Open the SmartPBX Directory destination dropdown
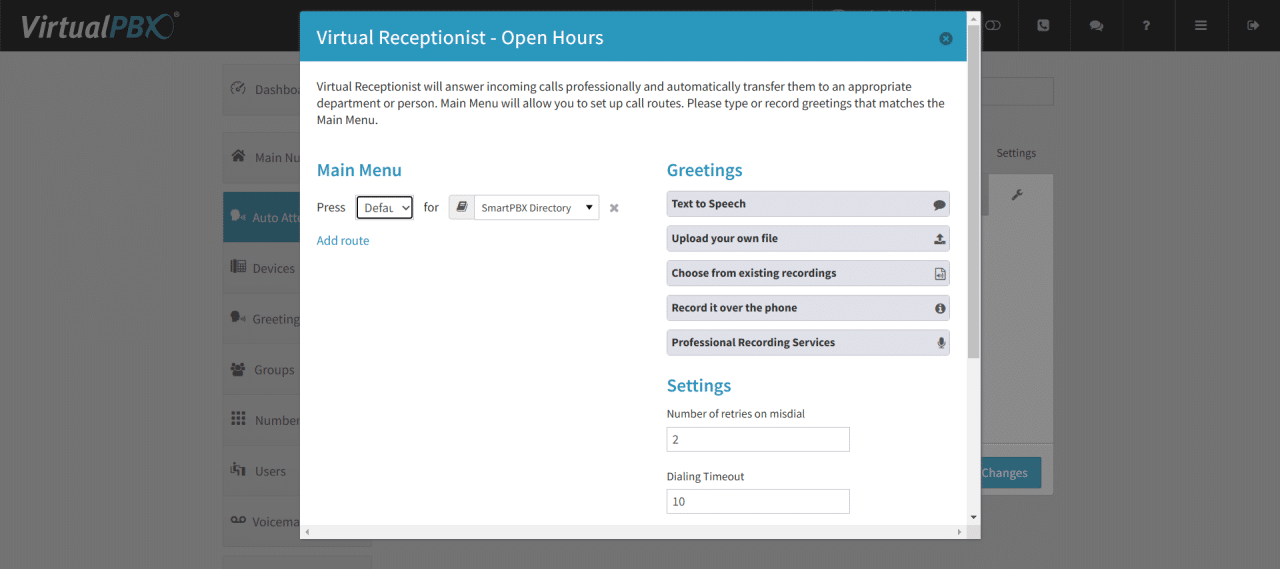This screenshot has width=1280, height=569. click(x=537, y=208)
